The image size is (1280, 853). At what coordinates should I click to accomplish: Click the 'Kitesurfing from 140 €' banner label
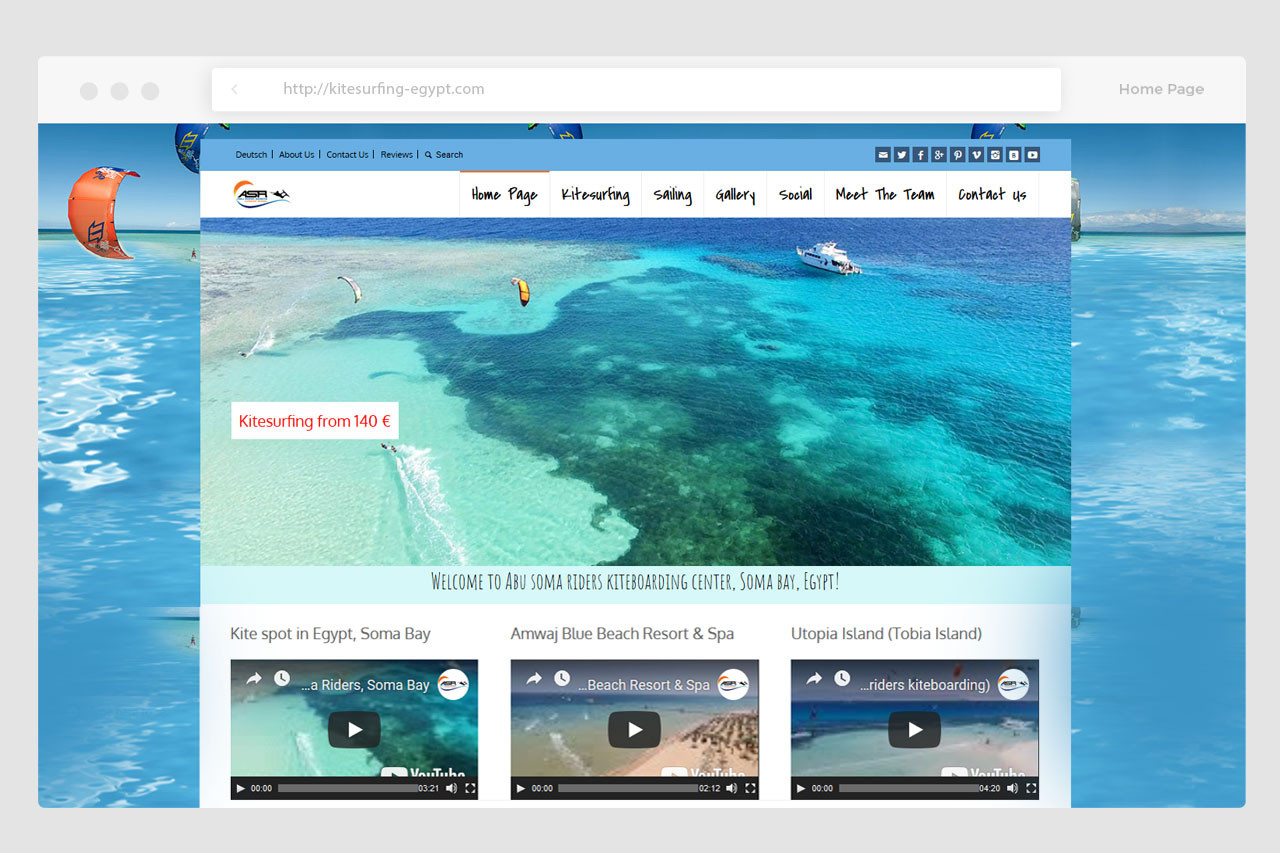(x=315, y=421)
